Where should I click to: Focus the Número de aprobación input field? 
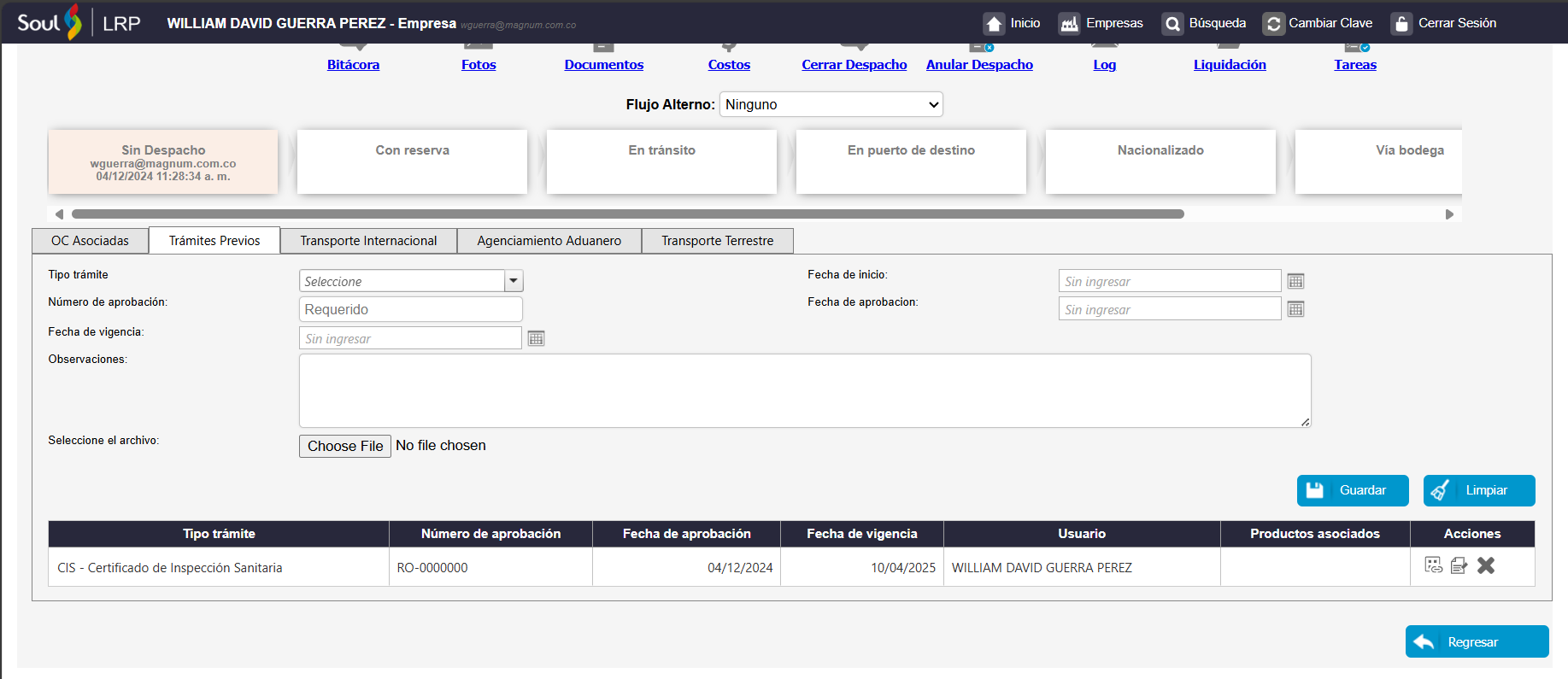pyautogui.click(x=410, y=309)
